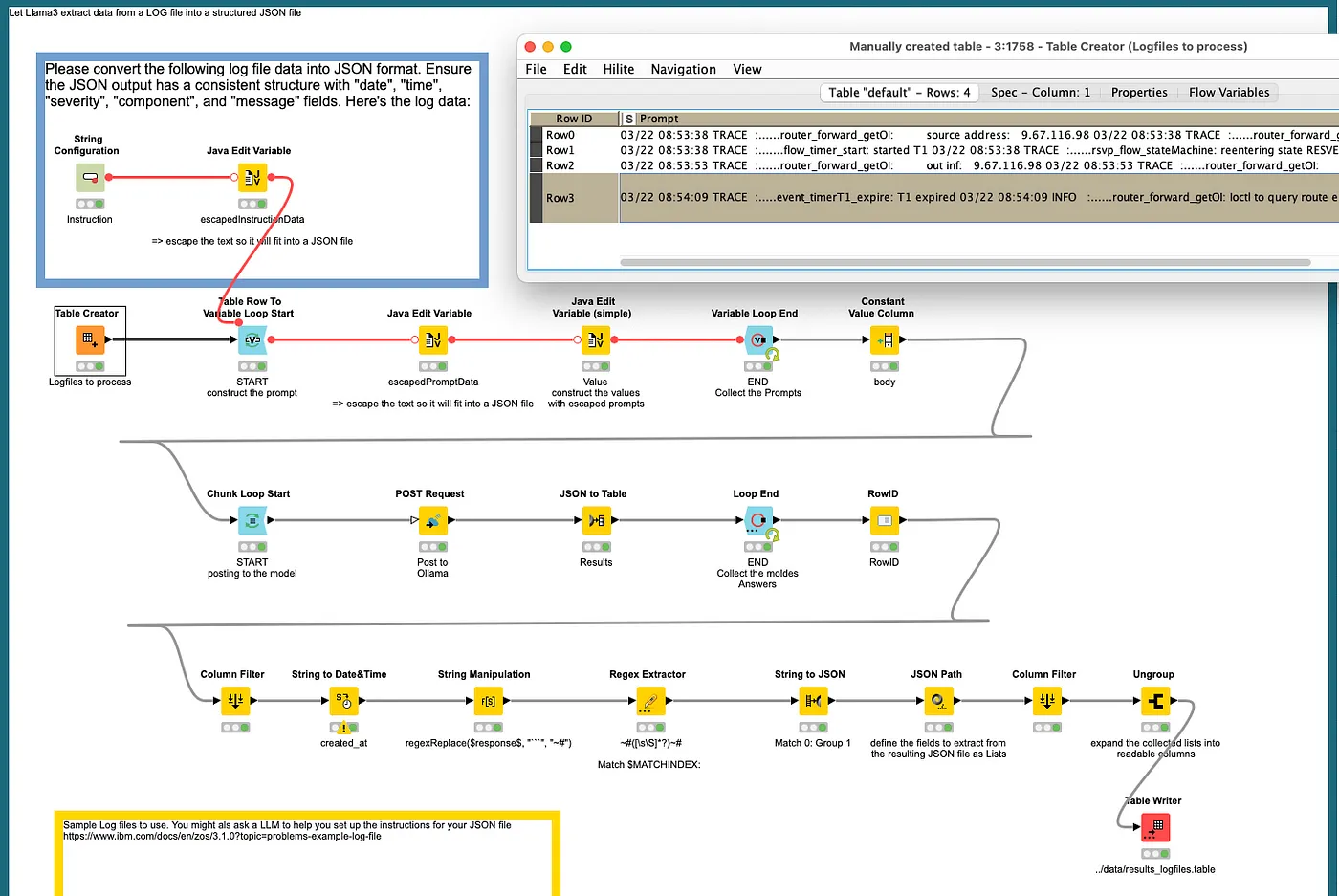
Task: Select the Table Creator node icon
Action: (x=89, y=339)
